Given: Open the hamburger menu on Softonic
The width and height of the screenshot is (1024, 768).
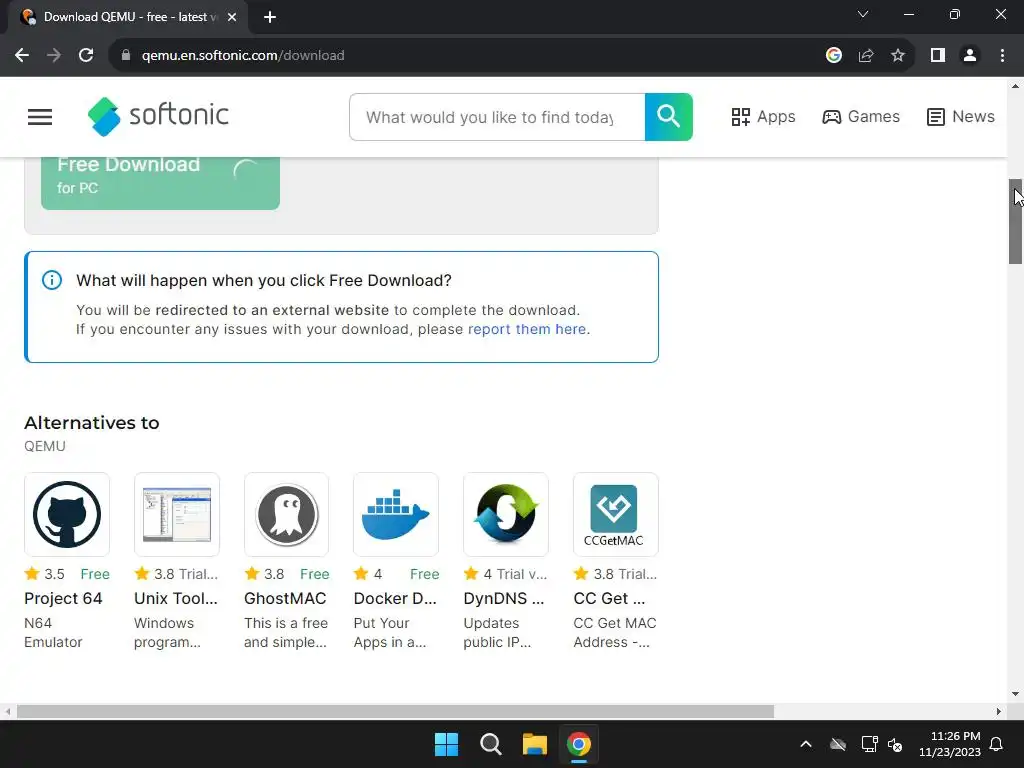Looking at the screenshot, I should click(x=40, y=117).
